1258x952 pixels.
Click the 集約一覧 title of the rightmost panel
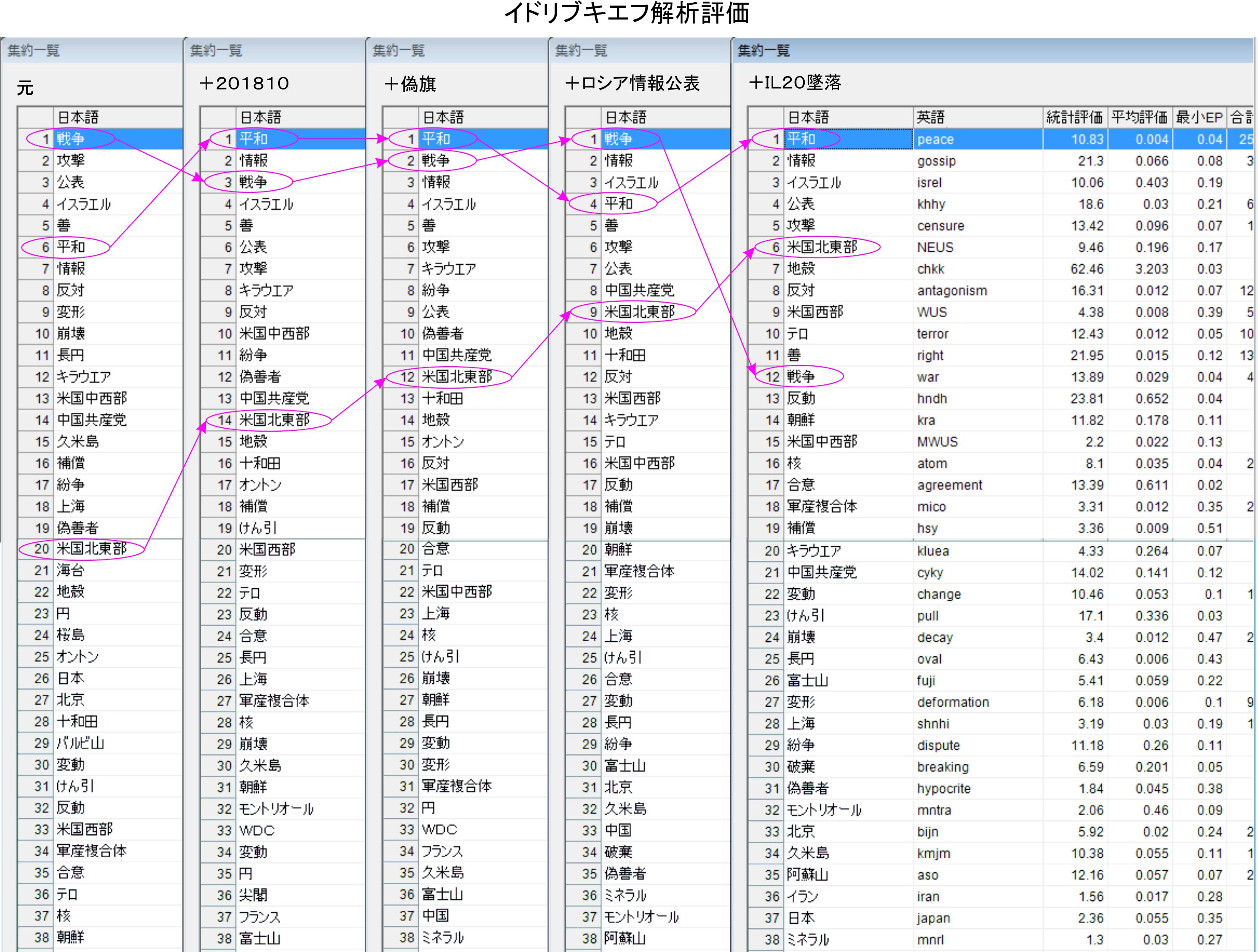click(763, 51)
